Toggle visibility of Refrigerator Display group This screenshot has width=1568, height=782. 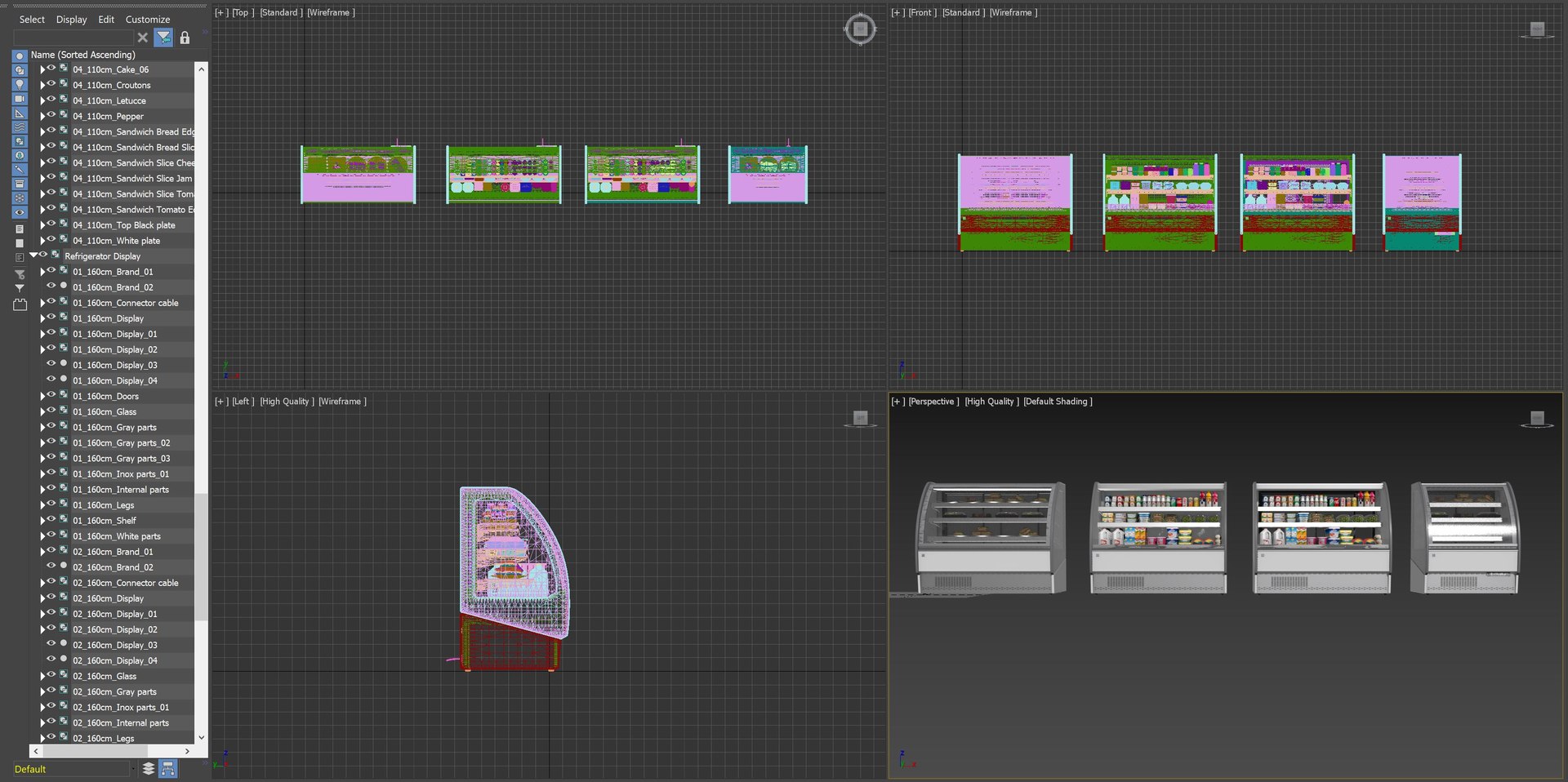click(43, 255)
